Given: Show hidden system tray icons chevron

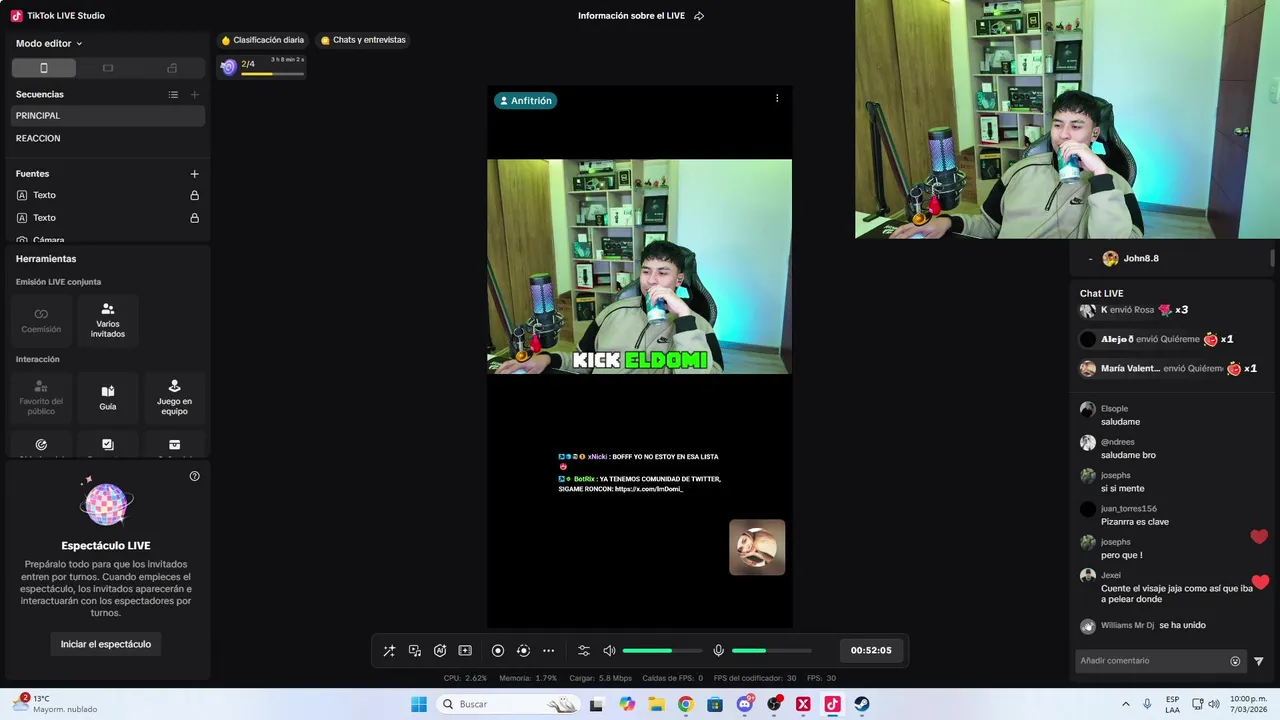Looking at the screenshot, I should point(1126,704).
